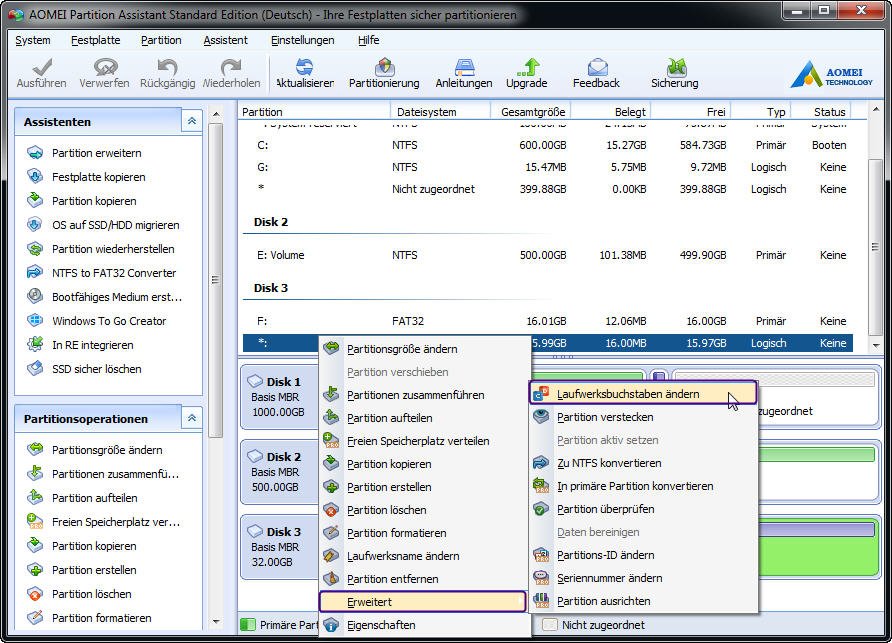The width and height of the screenshot is (892, 643).
Task: Choose Partitionsgröße ändern from context menu
Action: pyautogui.click(x=424, y=349)
